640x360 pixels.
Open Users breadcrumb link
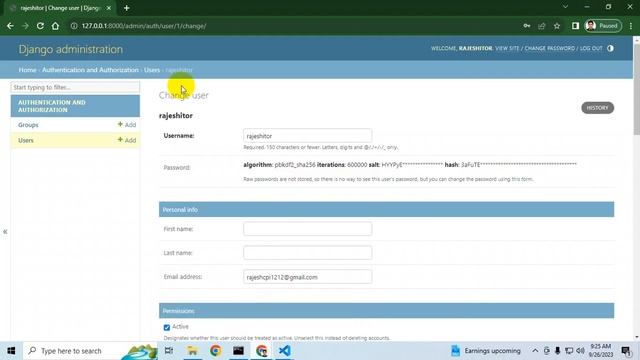[x=152, y=70]
